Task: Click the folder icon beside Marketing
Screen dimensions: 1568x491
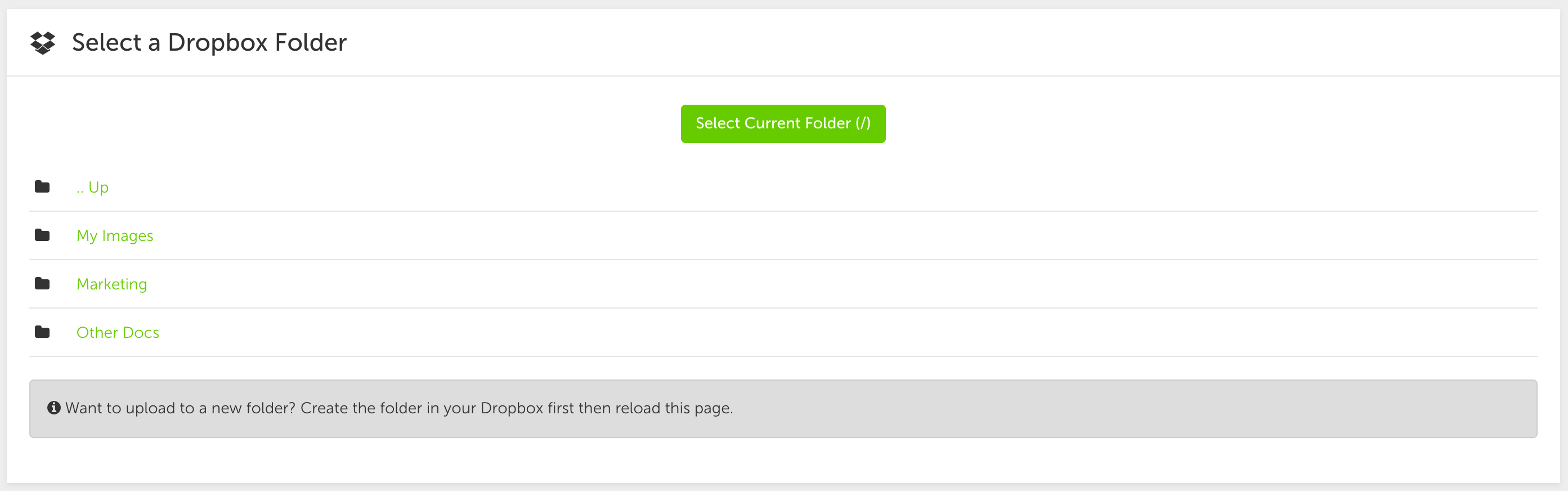Action: pyautogui.click(x=42, y=283)
